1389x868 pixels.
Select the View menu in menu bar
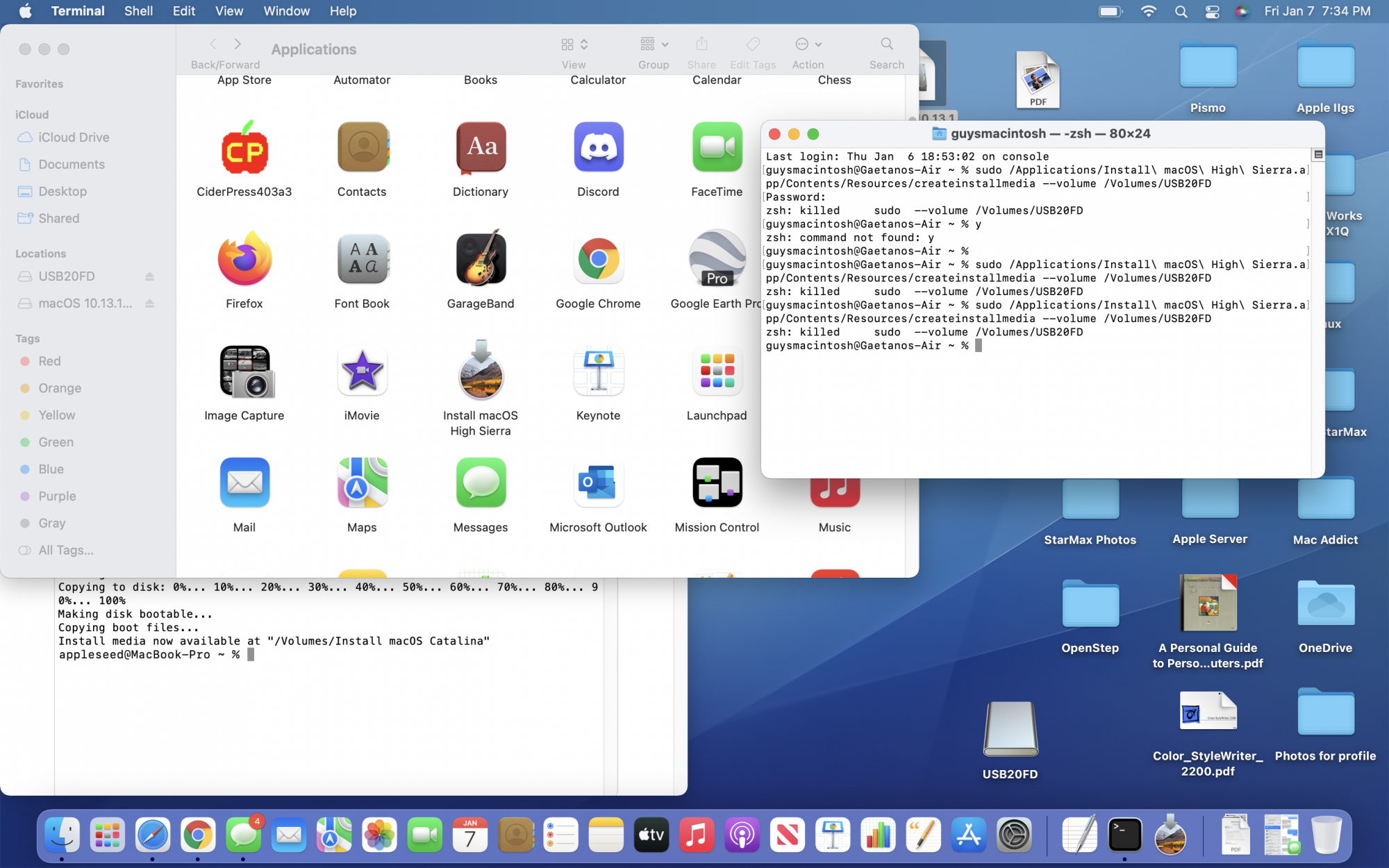(x=228, y=11)
